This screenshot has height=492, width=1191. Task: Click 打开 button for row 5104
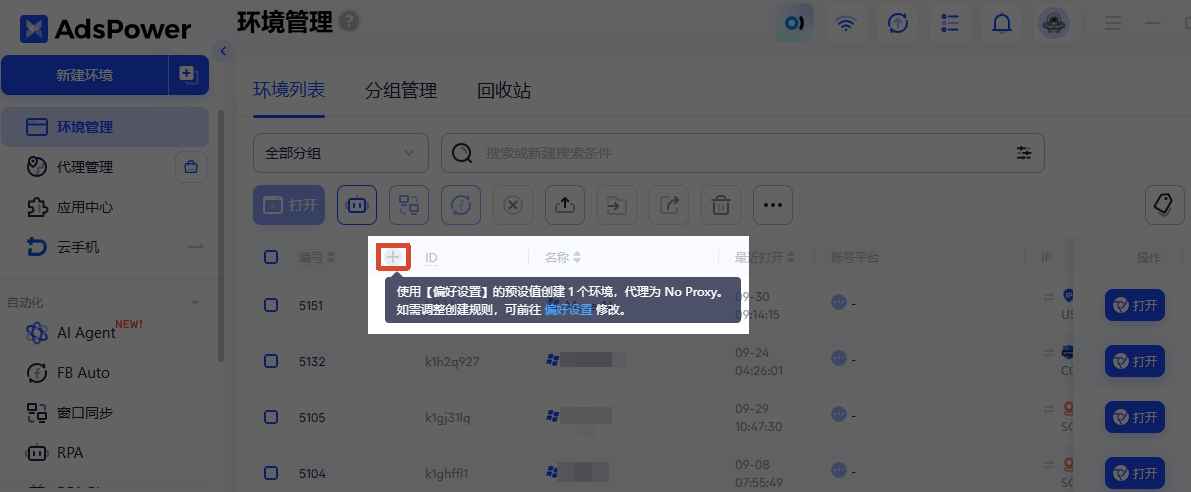1134,474
